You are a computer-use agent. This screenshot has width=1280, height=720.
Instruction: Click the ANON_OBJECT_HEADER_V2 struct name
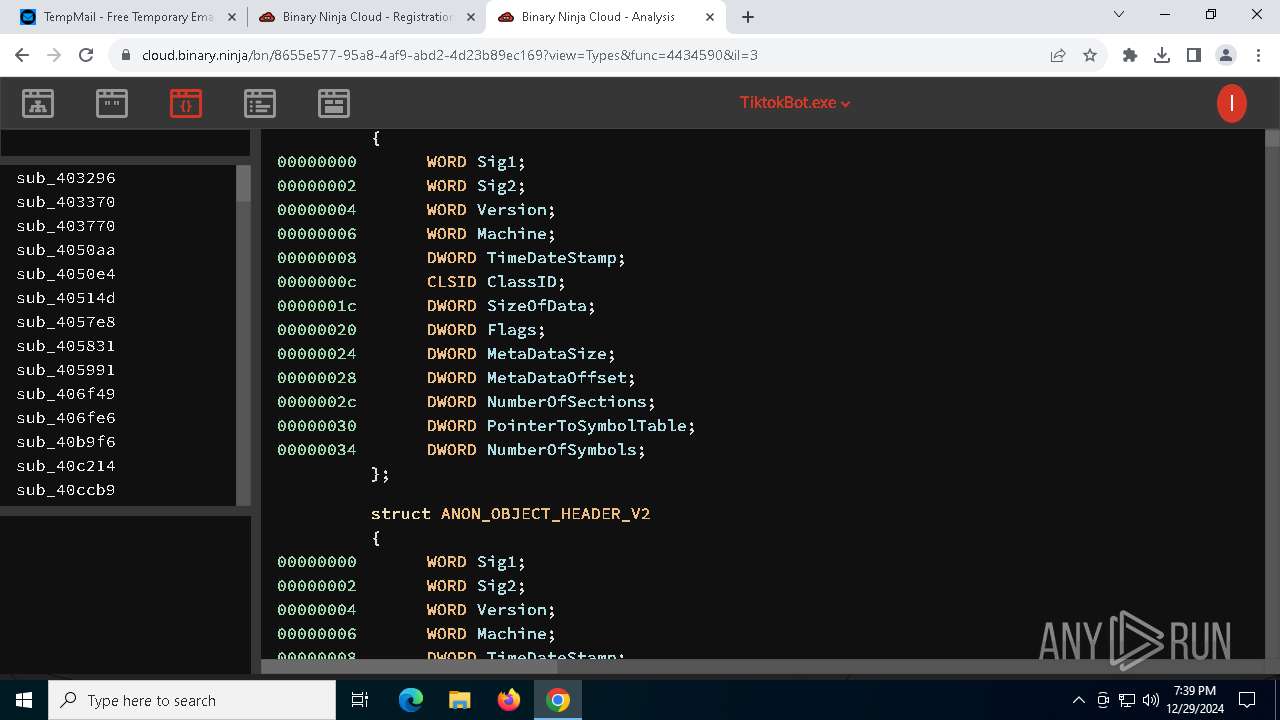coord(546,514)
